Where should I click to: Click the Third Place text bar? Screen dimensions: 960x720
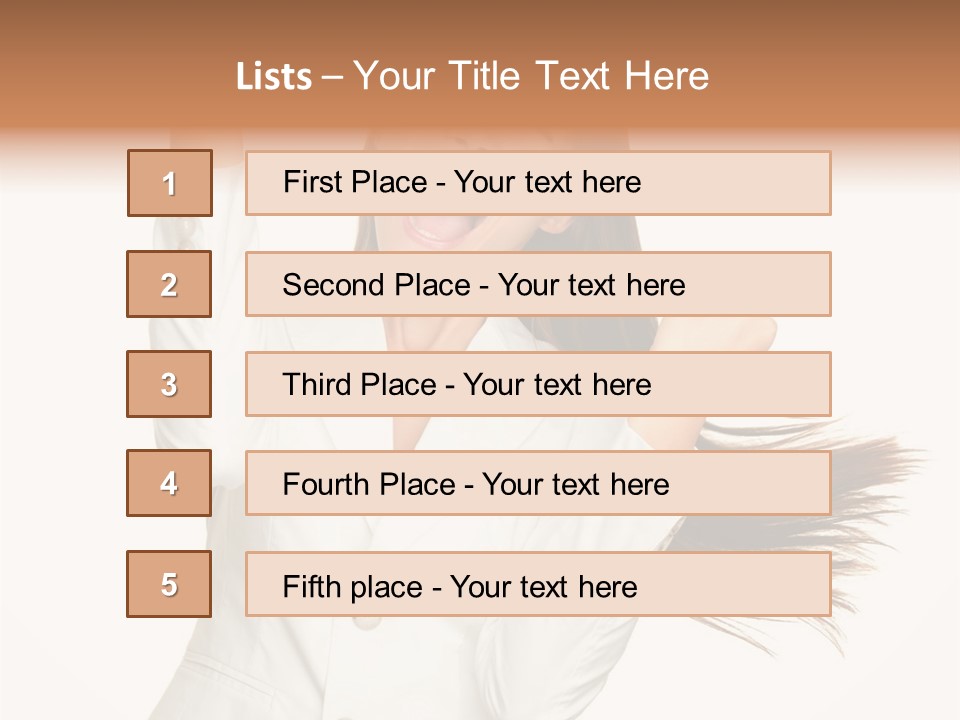point(538,384)
